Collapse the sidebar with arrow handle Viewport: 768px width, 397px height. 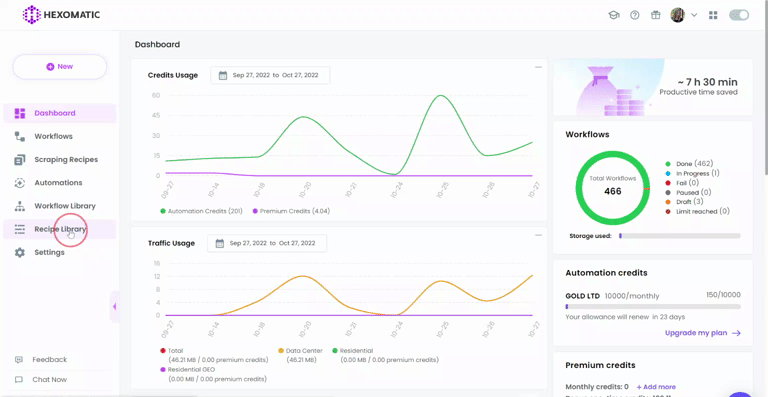(x=115, y=307)
